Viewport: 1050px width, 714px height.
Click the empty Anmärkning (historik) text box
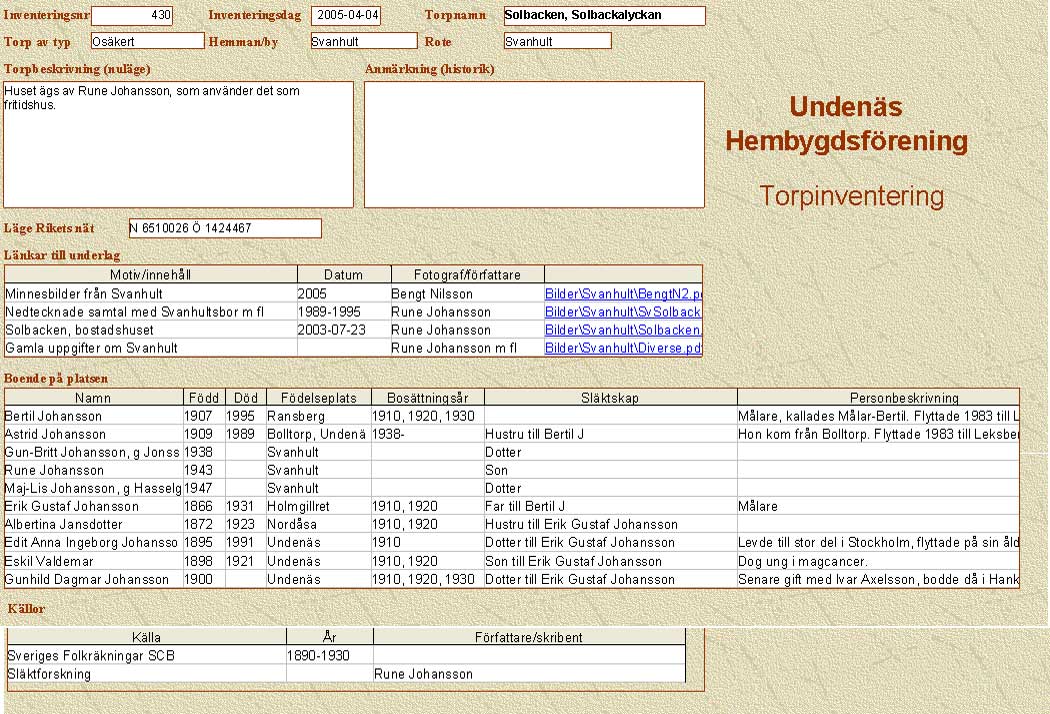coord(534,144)
